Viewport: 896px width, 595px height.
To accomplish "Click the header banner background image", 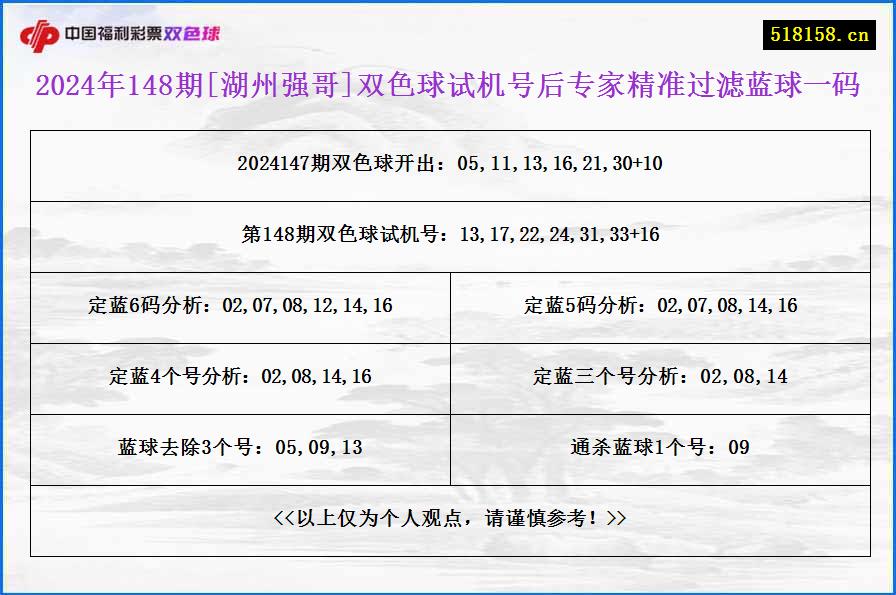I will (x=448, y=31).
